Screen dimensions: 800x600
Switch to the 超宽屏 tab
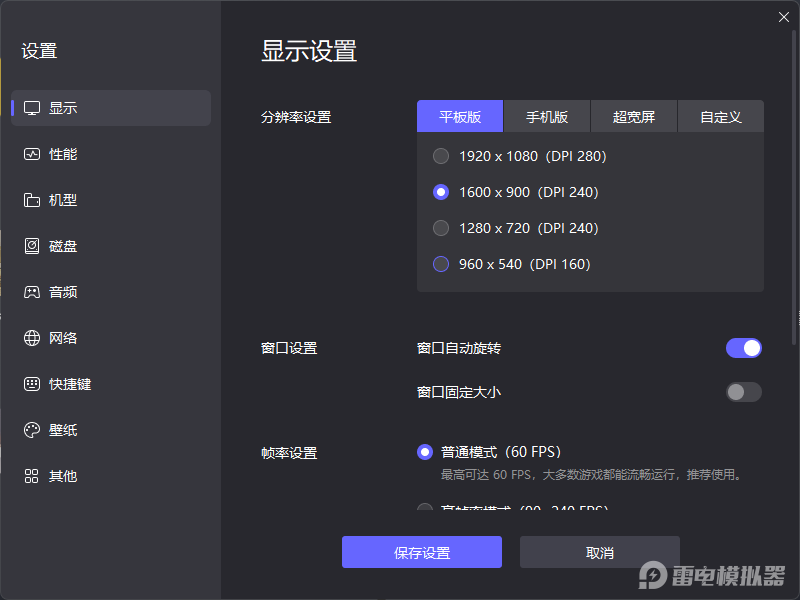(634, 116)
